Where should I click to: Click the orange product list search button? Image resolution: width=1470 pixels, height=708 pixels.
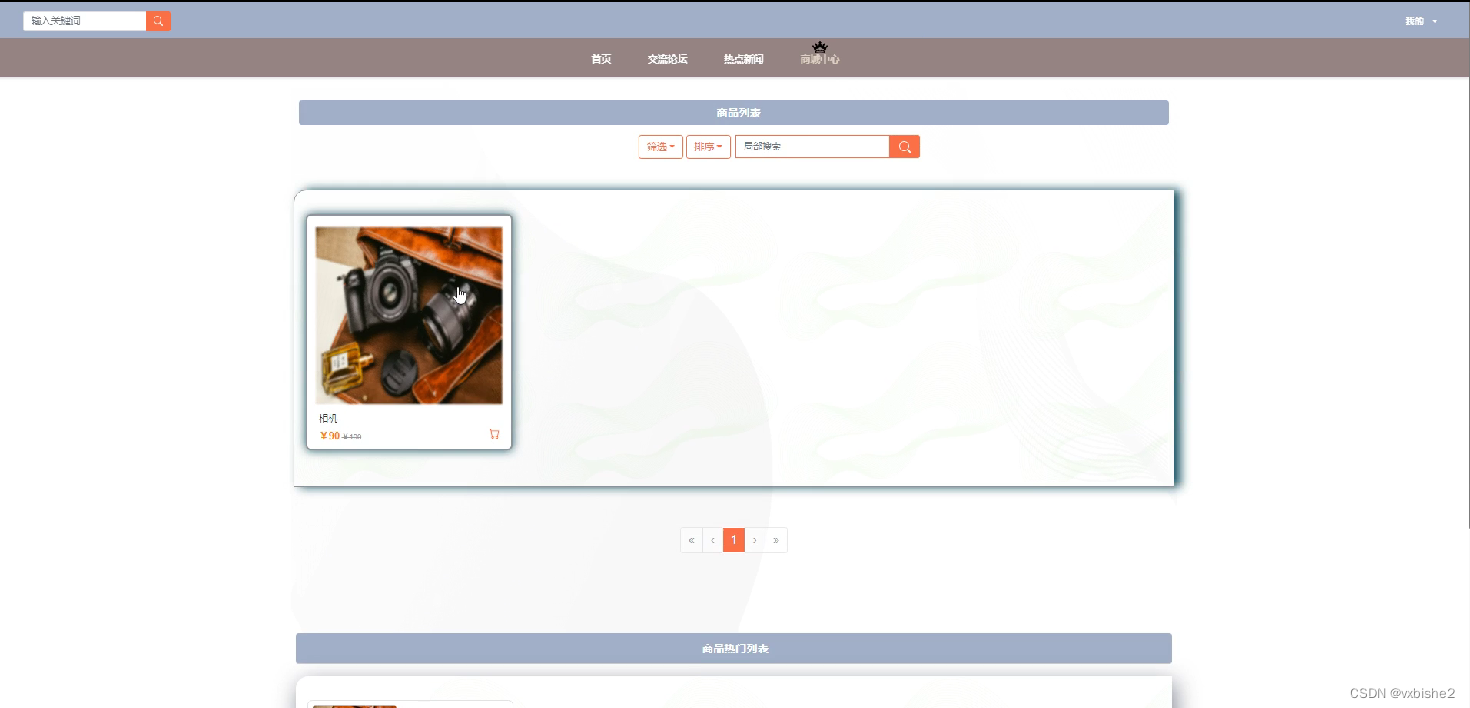coord(905,147)
